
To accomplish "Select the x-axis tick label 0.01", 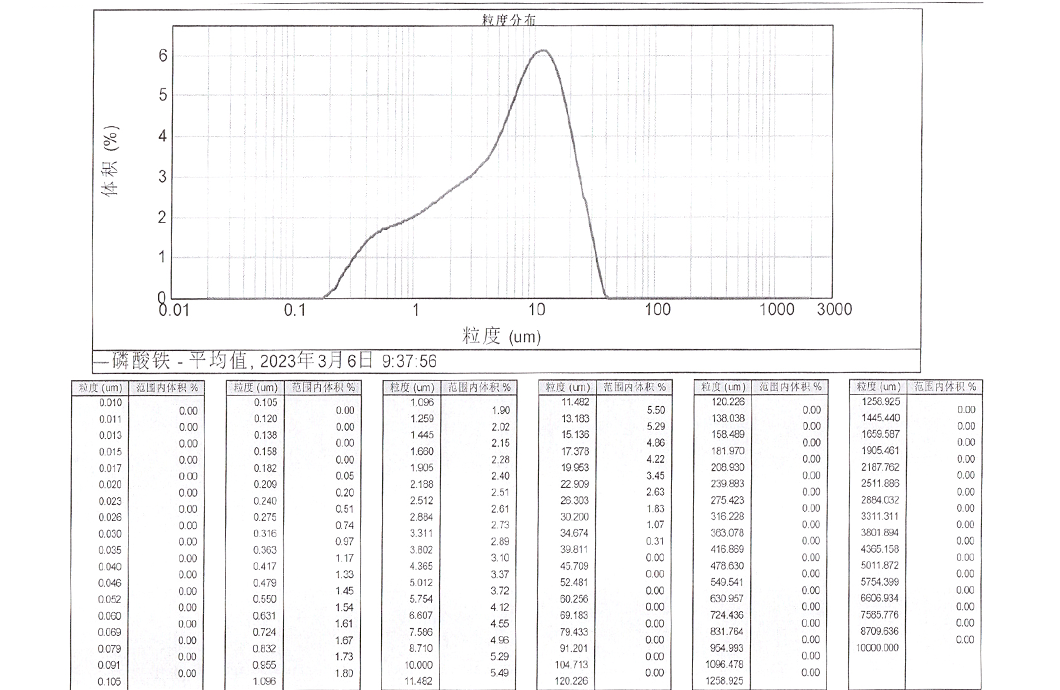I will [x=174, y=310].
